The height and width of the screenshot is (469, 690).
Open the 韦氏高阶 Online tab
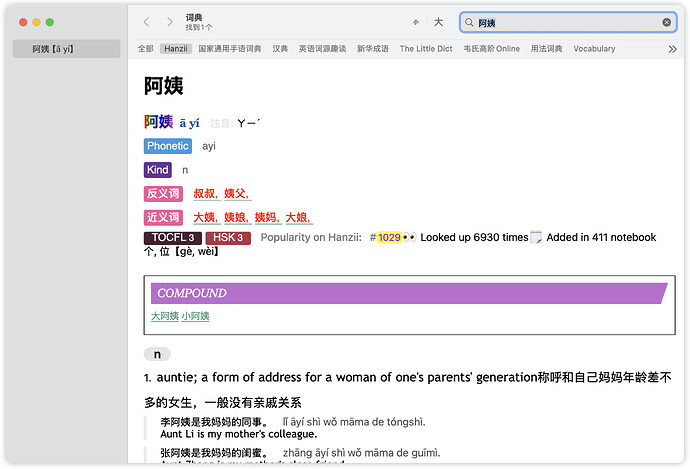click(x=492, y=49)
